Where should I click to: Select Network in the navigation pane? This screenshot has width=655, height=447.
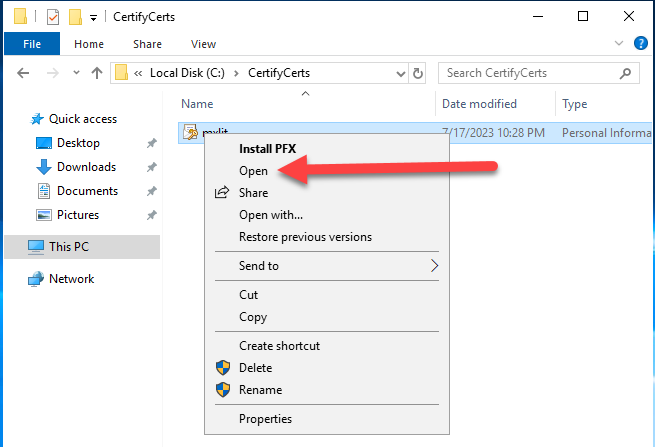point(71,279)
